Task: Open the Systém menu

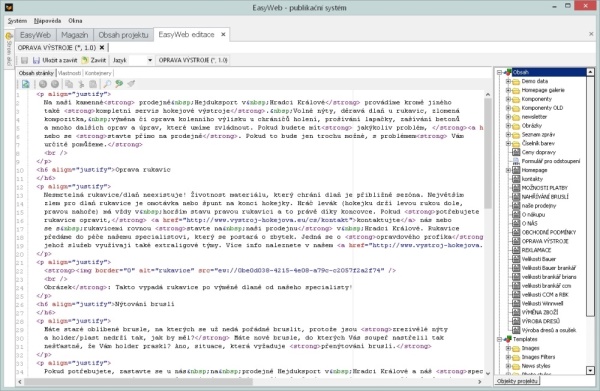Action: coord(17,21)
